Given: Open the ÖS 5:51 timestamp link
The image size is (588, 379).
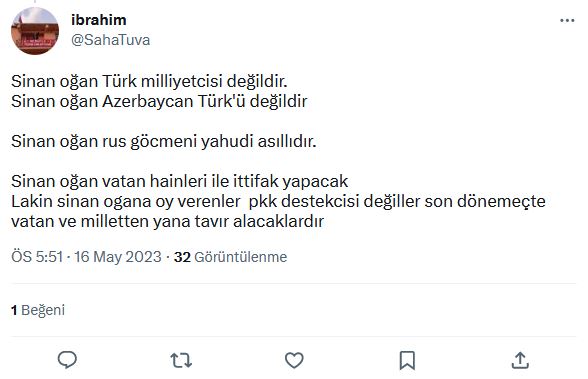Looking at the screenshot, I should click(37, 257).
